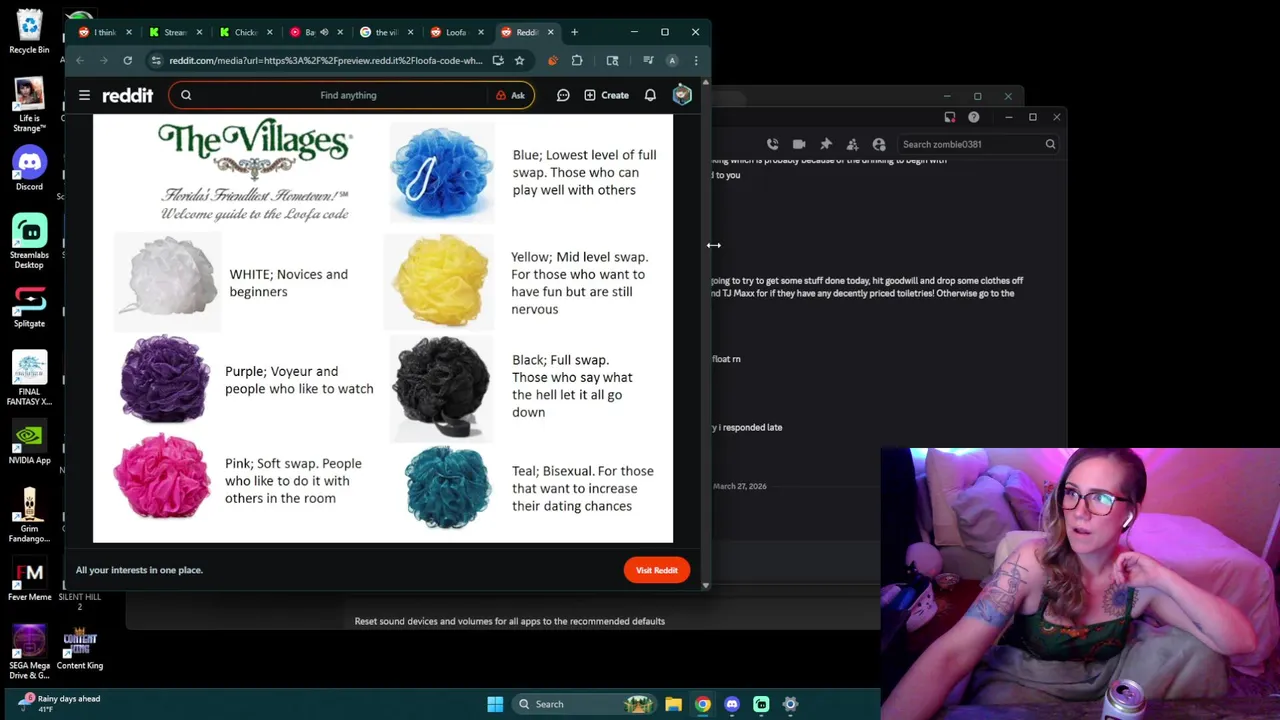Open Chrome three-dot menu
Viewport: 1280px width, 720px height.
(x=696, y=60)
